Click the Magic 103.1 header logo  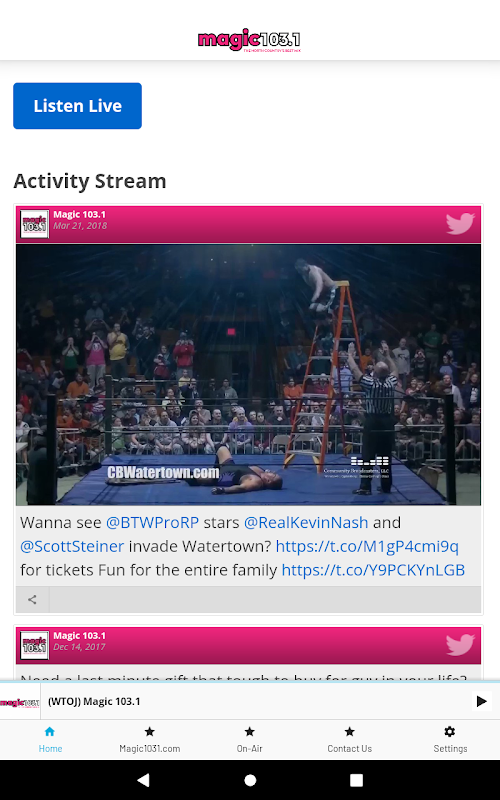[x=249, y=40]
